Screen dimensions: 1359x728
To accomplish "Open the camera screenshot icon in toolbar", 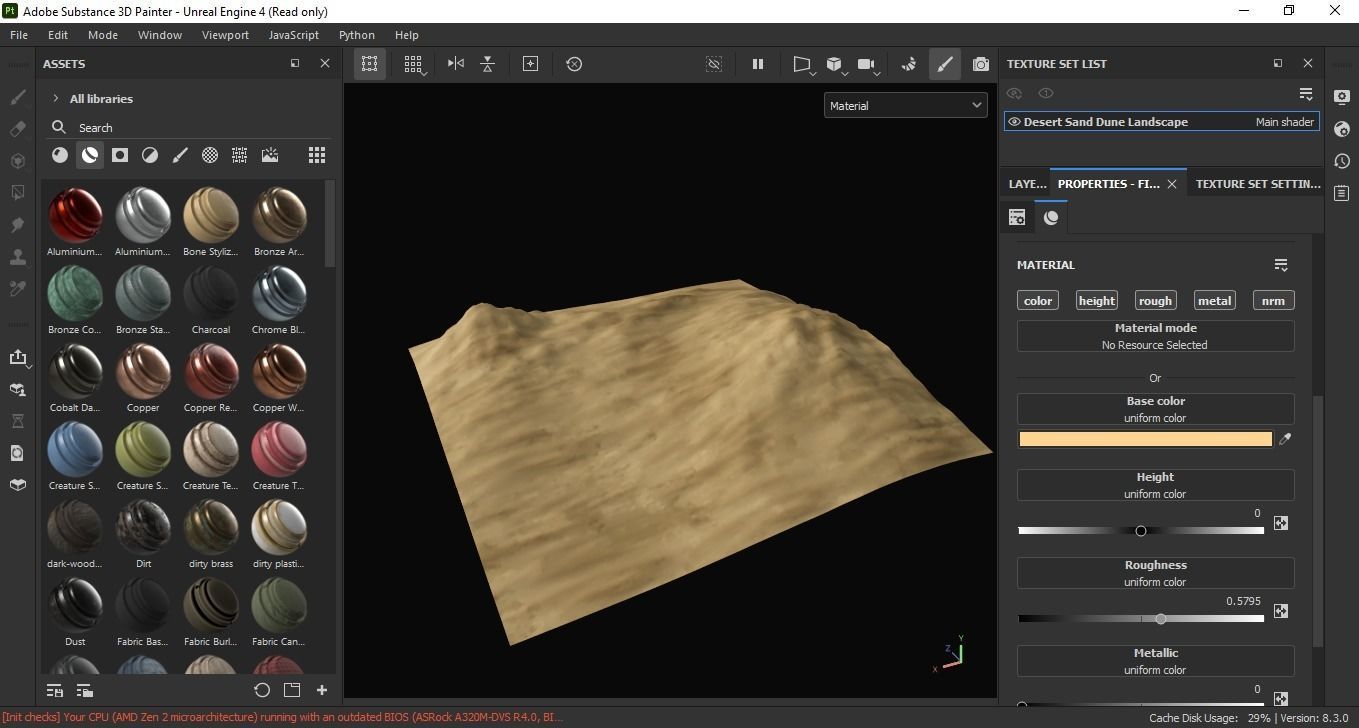I will (x=981, y=64).
